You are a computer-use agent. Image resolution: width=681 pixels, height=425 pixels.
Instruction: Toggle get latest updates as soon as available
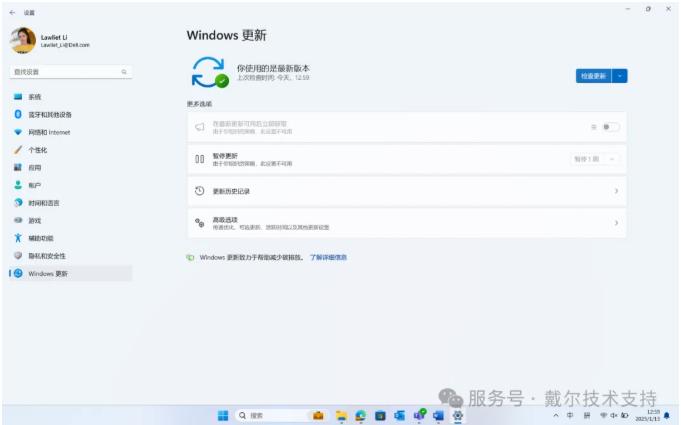click(611, 127)
